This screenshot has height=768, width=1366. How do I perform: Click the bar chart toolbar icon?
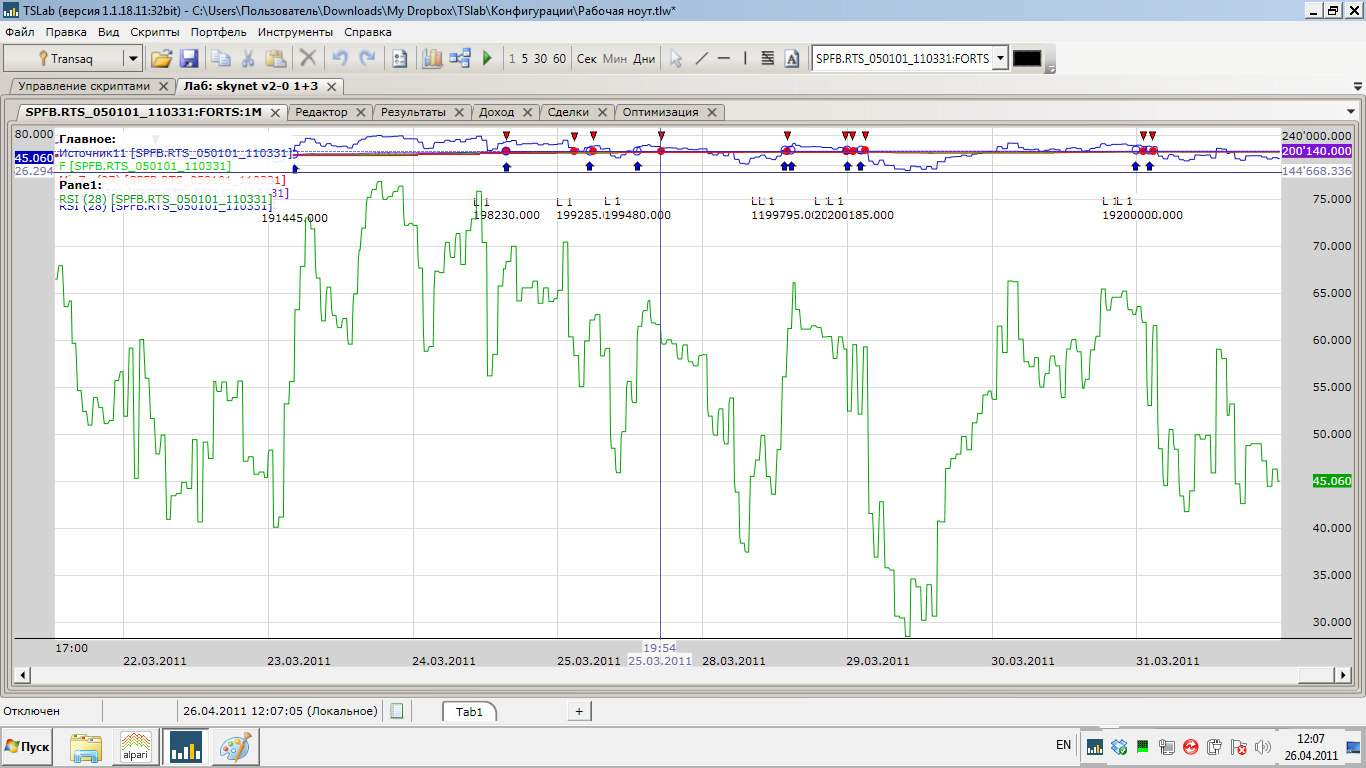pyautogui.click(x=432, y=59)
